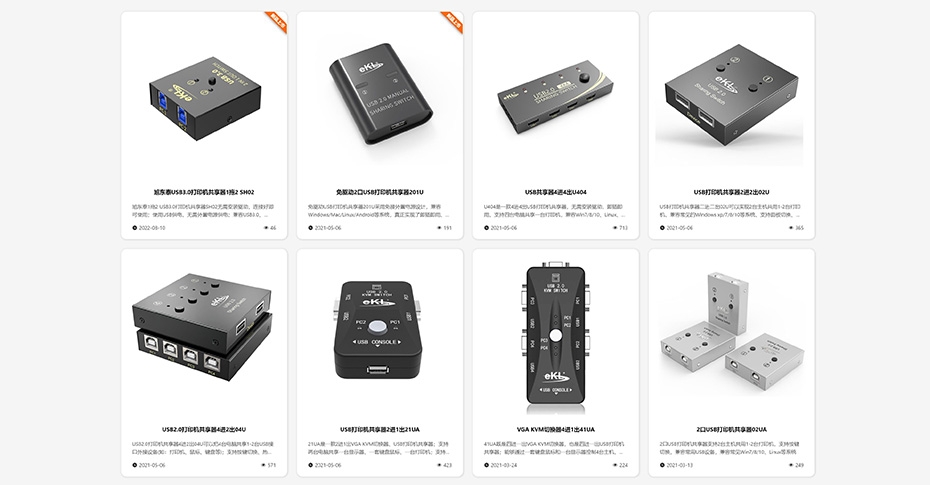Click the orange corner ribbon on 201U card
Screen dimensions: 930x485
click(454, 20)
